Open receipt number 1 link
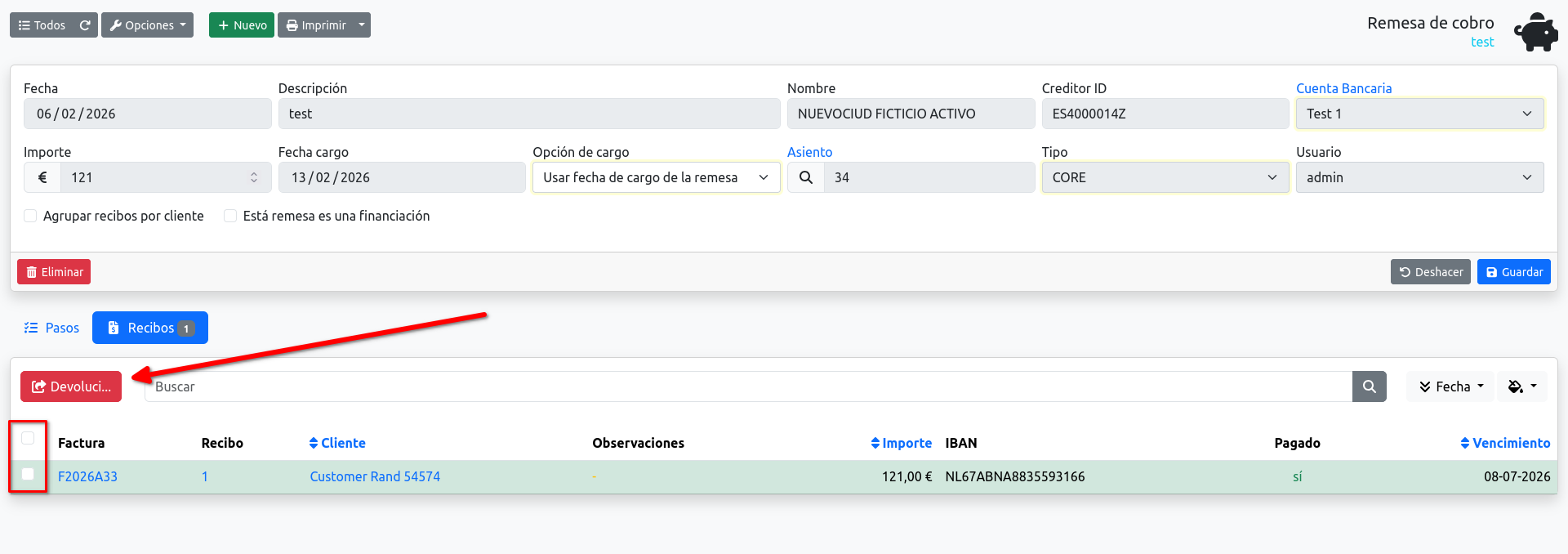The image size is (1568, 554). coord(205,476)
